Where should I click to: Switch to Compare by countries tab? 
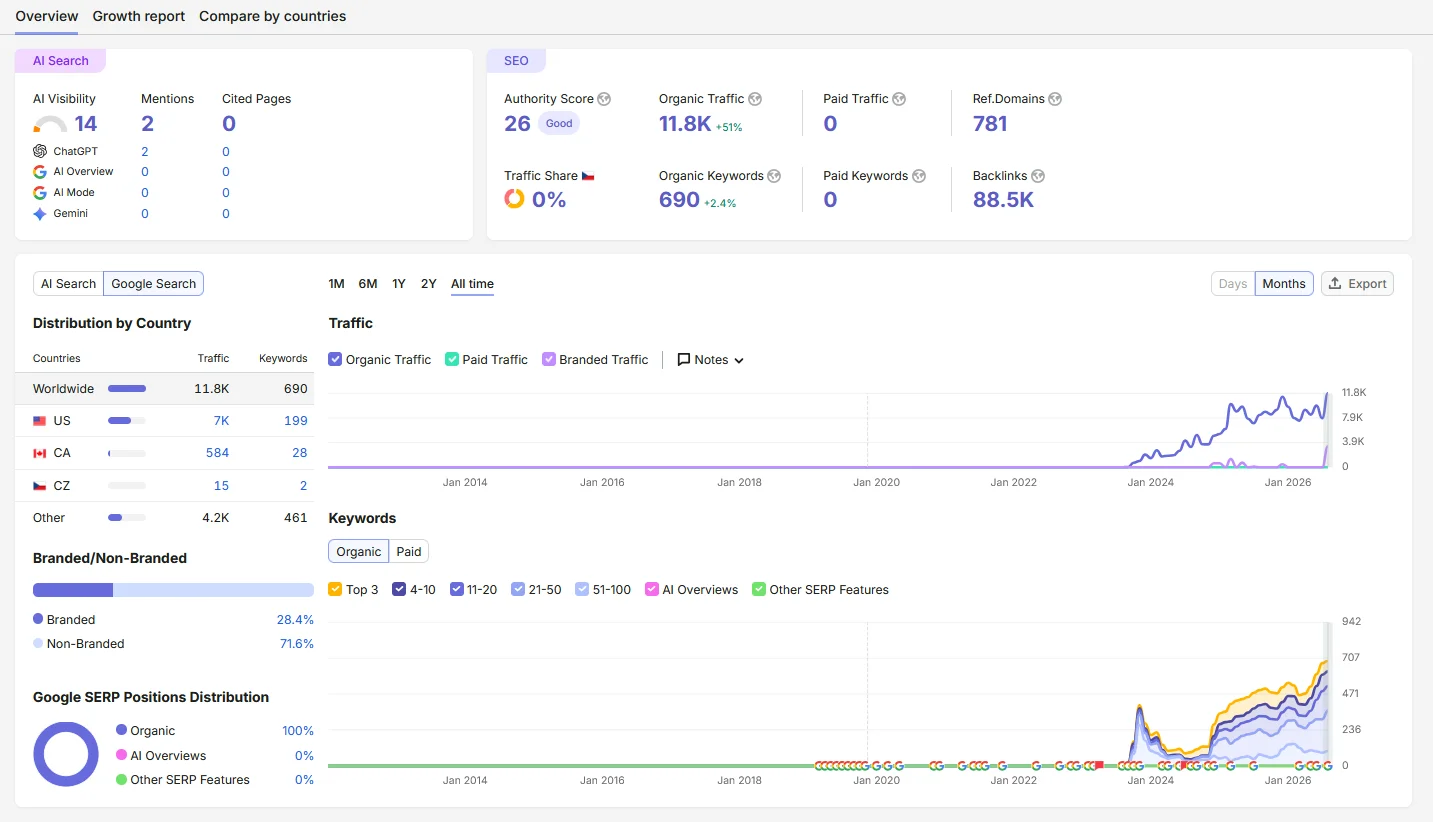[273, 16]
